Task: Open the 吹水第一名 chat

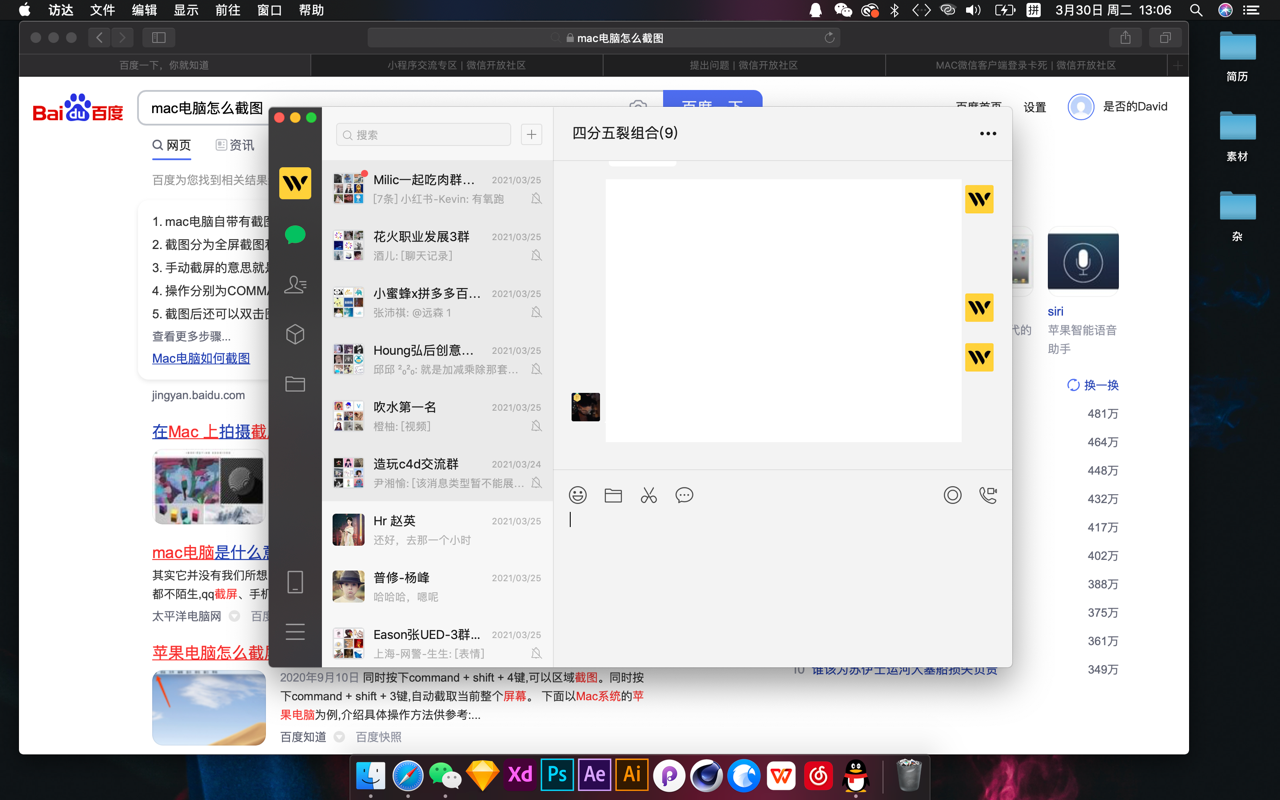Action: click(438, 416)
